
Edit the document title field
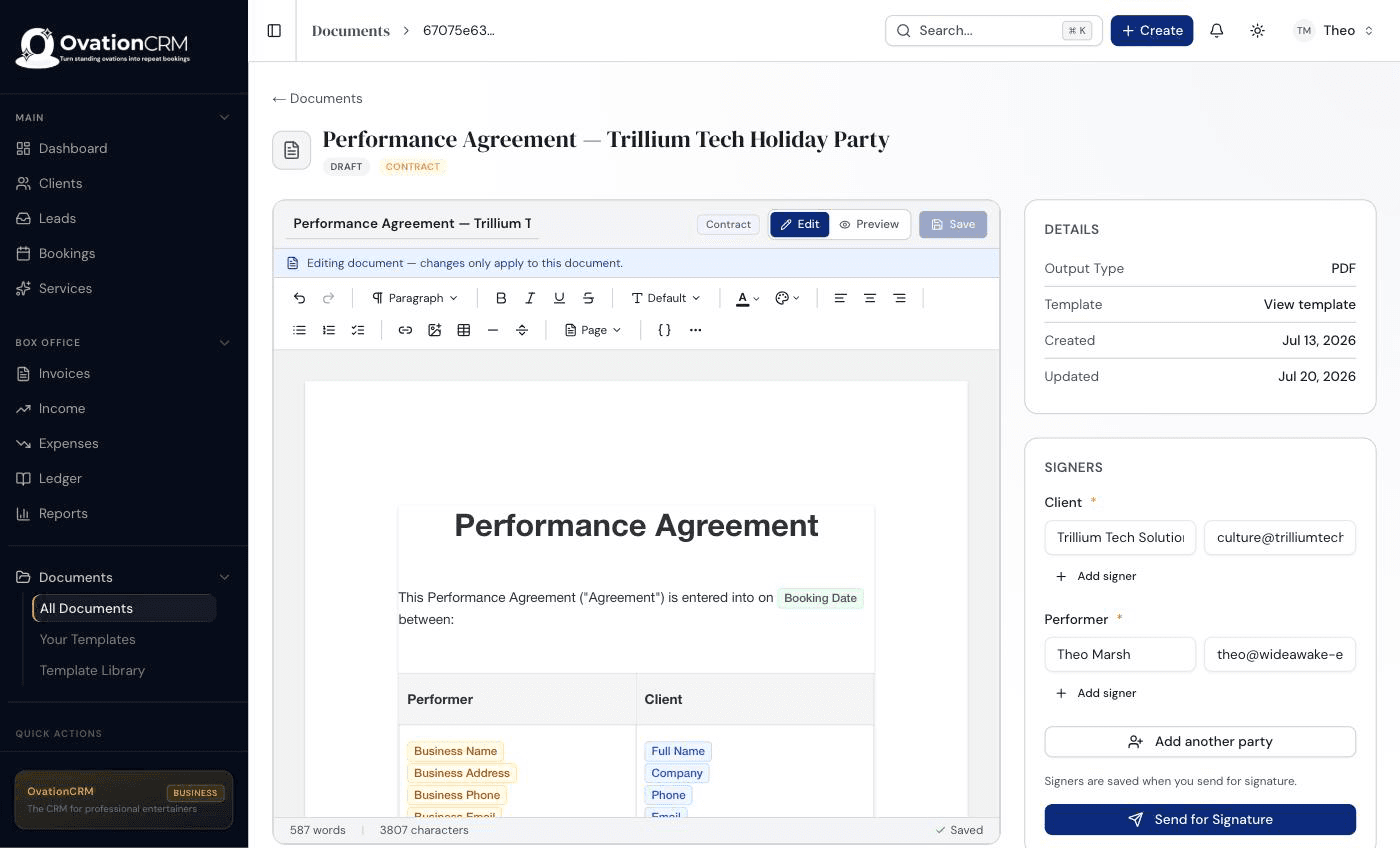pyautogui.click(x=412, y=224)
